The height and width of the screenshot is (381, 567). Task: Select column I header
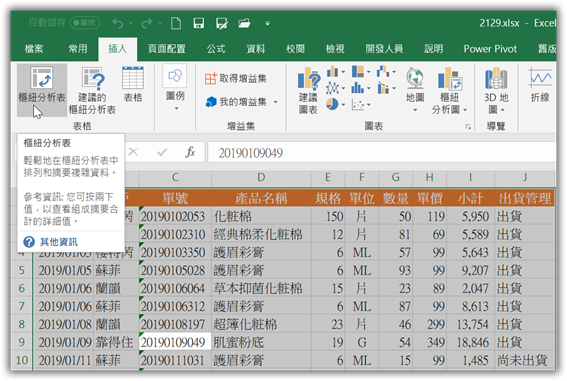click(x=470, y=177)
